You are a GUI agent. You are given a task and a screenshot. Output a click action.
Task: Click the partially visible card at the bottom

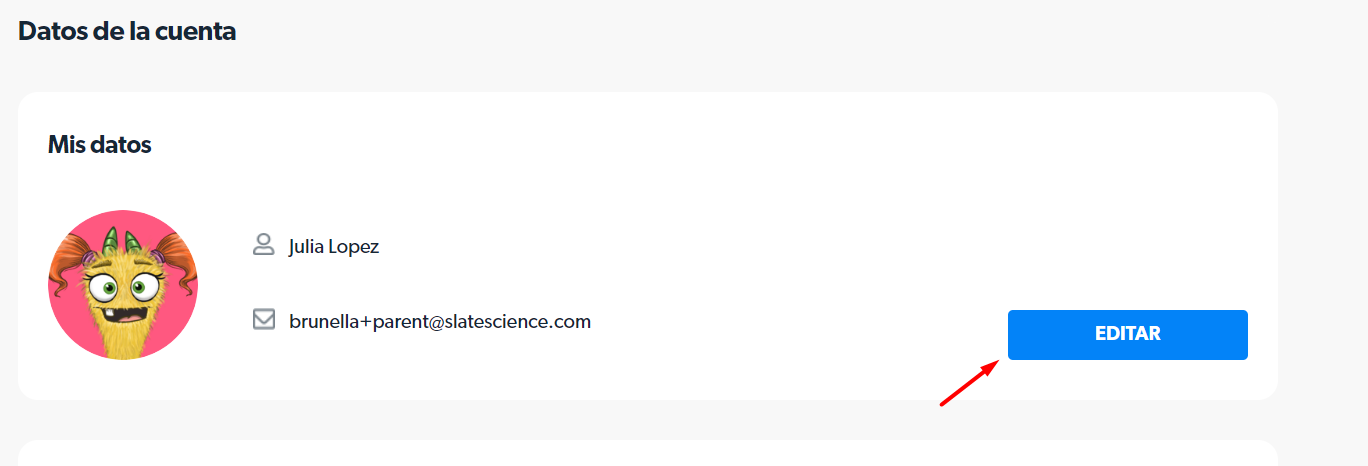[x=648, y=453]
